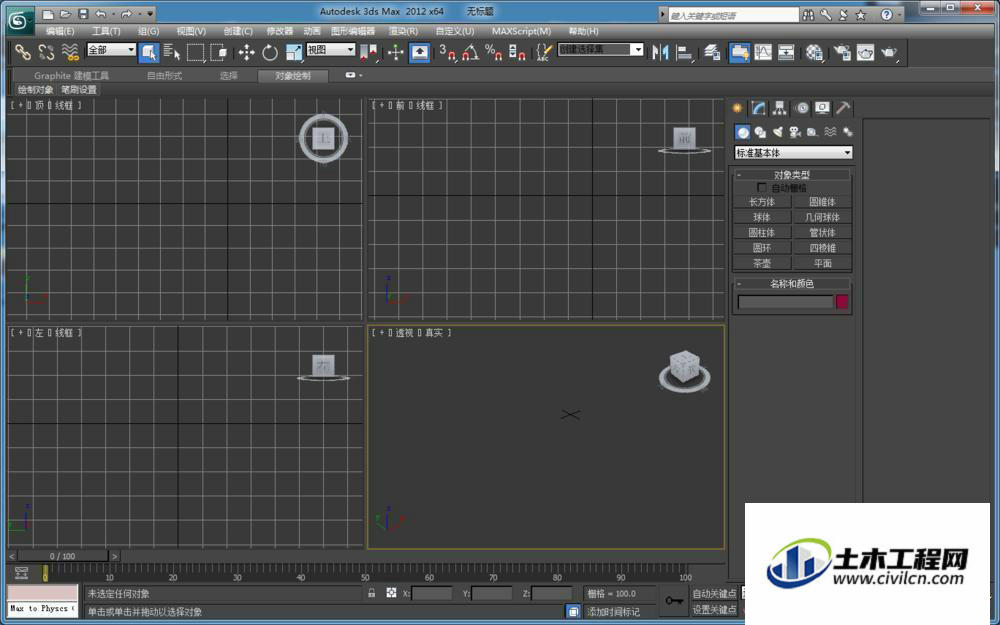Open the Curve Editor
The height and width of the screenshot is (625, 1000).
(763, 52)
